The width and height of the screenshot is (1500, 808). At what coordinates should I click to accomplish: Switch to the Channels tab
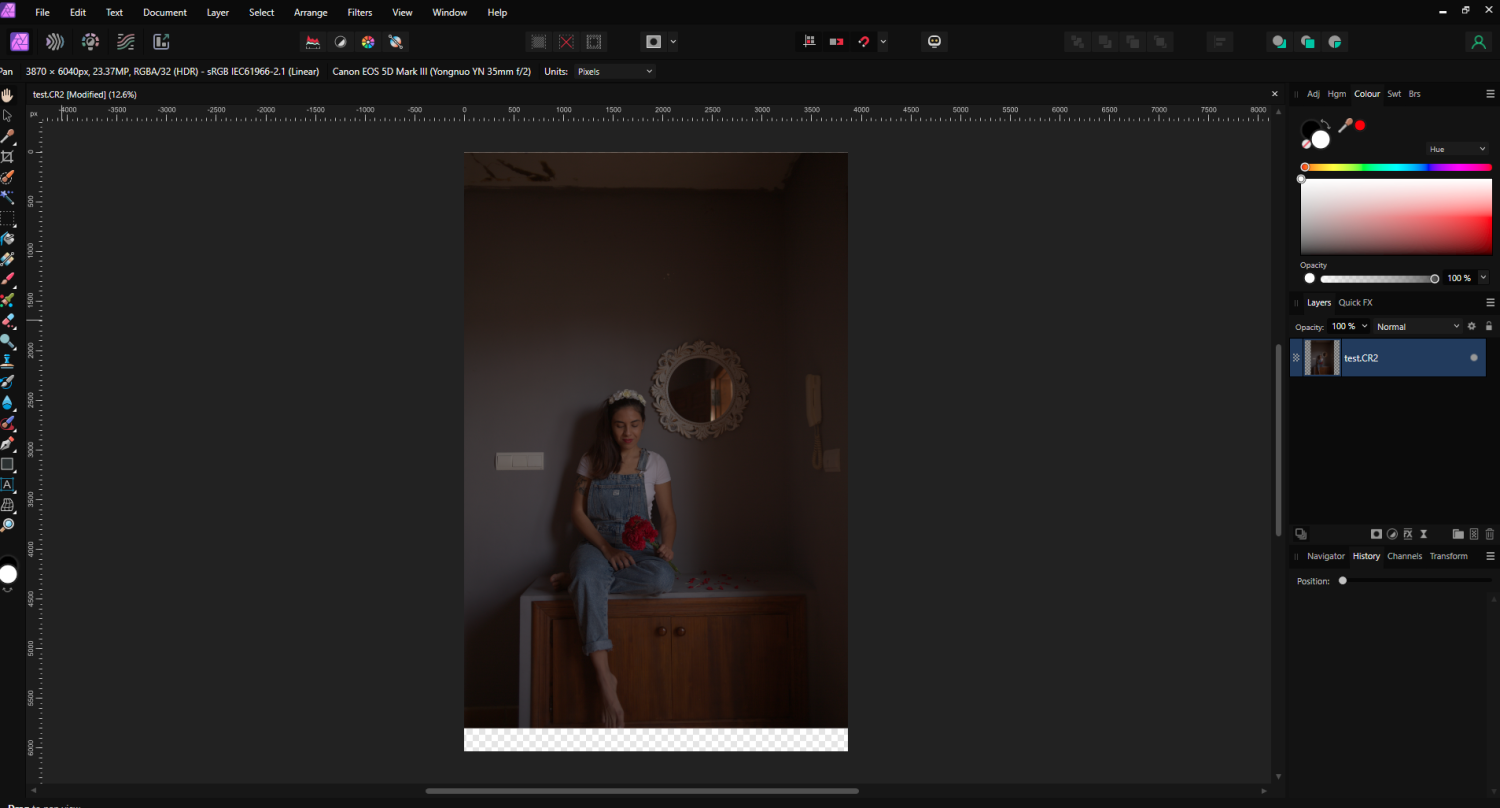(x=1405, y=556)
